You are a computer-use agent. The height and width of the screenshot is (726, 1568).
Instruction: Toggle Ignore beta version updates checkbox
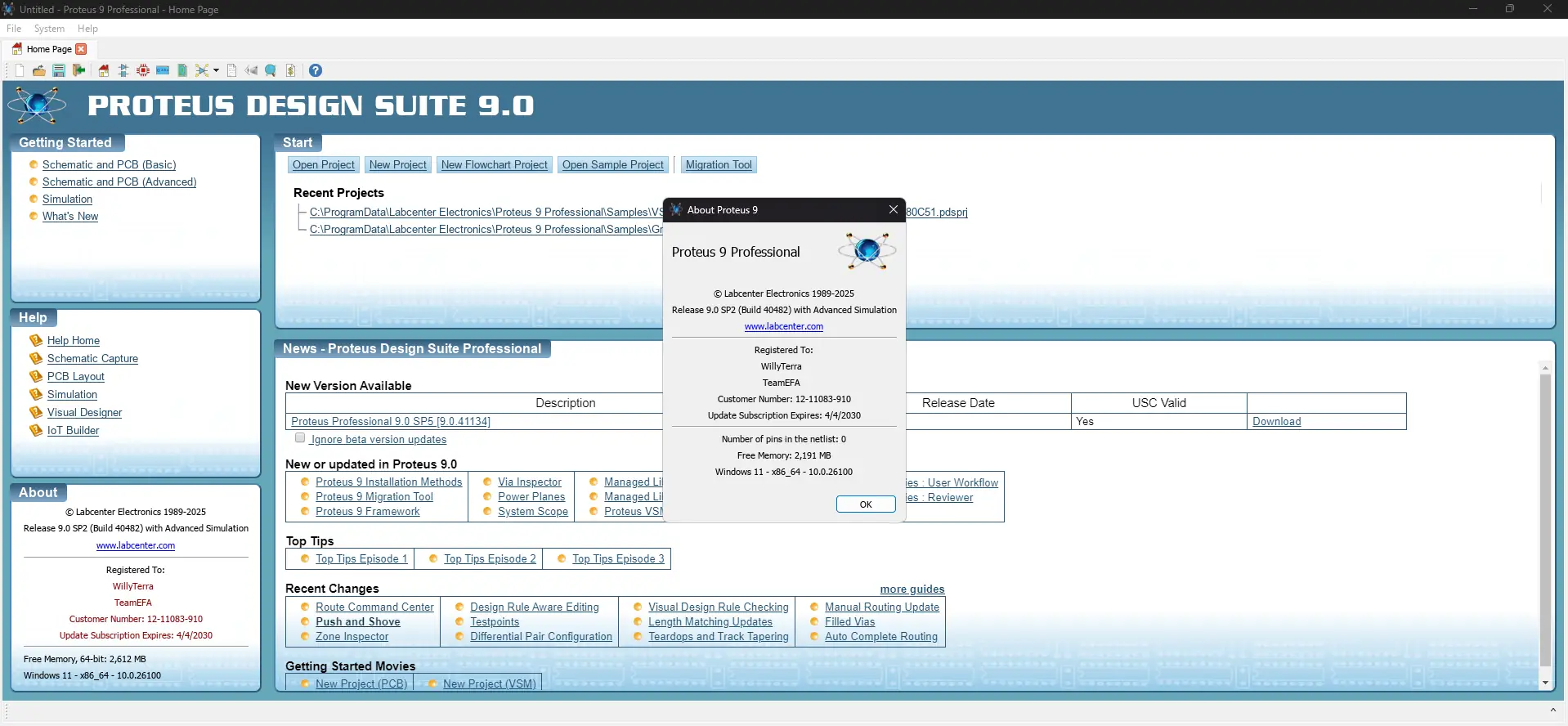pyautogui.click(x=300, y=438)
